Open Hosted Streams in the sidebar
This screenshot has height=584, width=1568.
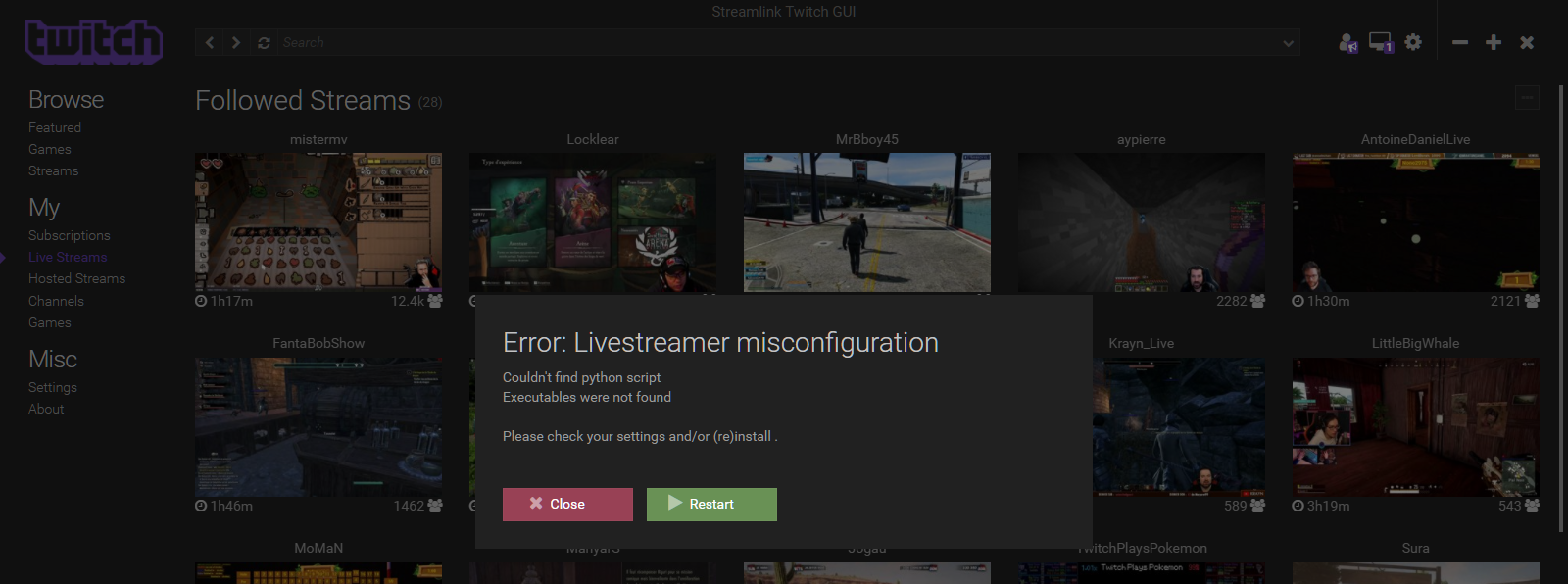(x=76, y=278)
